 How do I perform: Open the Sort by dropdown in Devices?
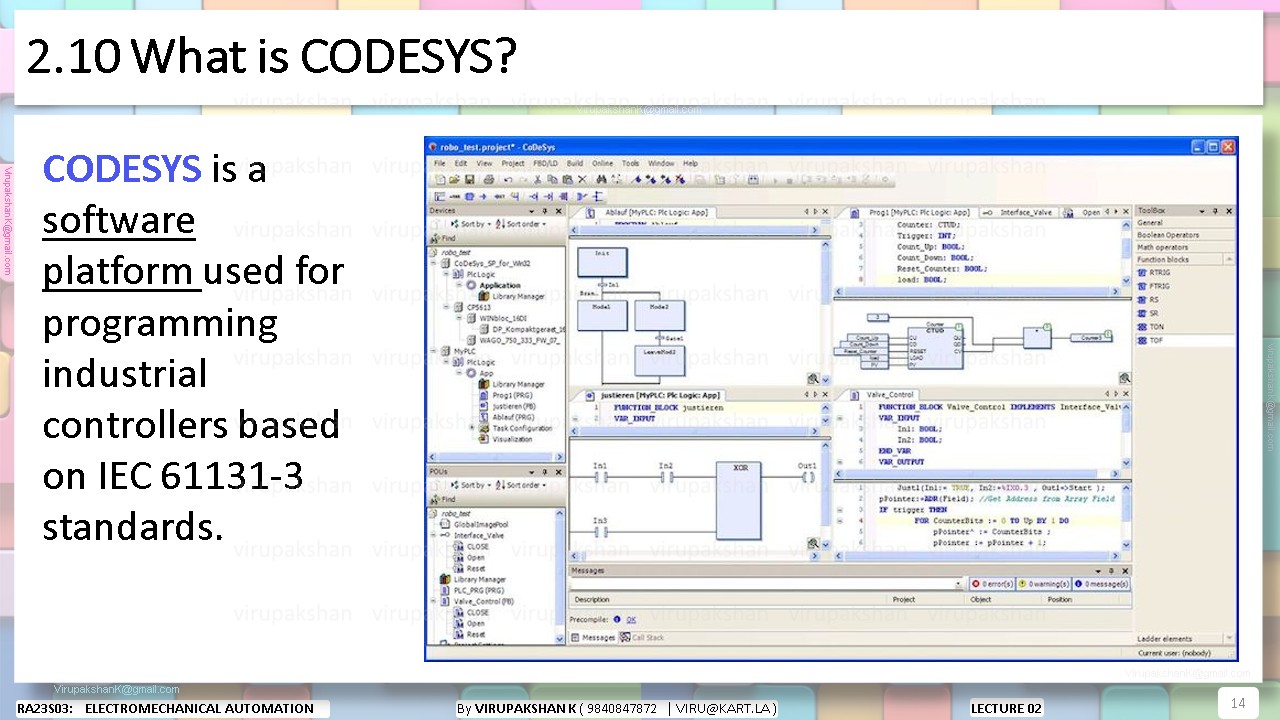(x=471, y=224)
